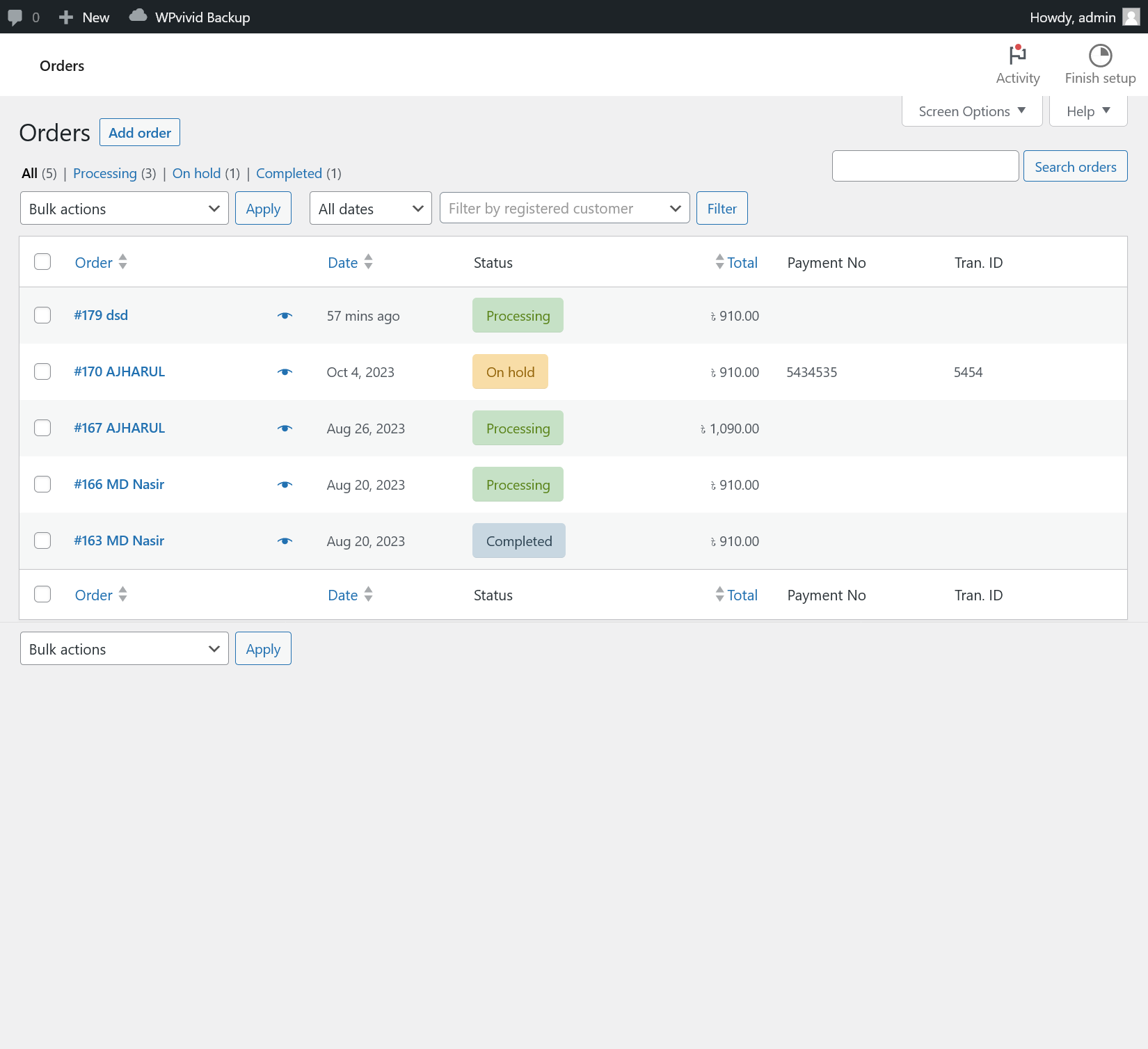
Task: Click admin avatar icon in top bar
Action: click(1131, 17)
